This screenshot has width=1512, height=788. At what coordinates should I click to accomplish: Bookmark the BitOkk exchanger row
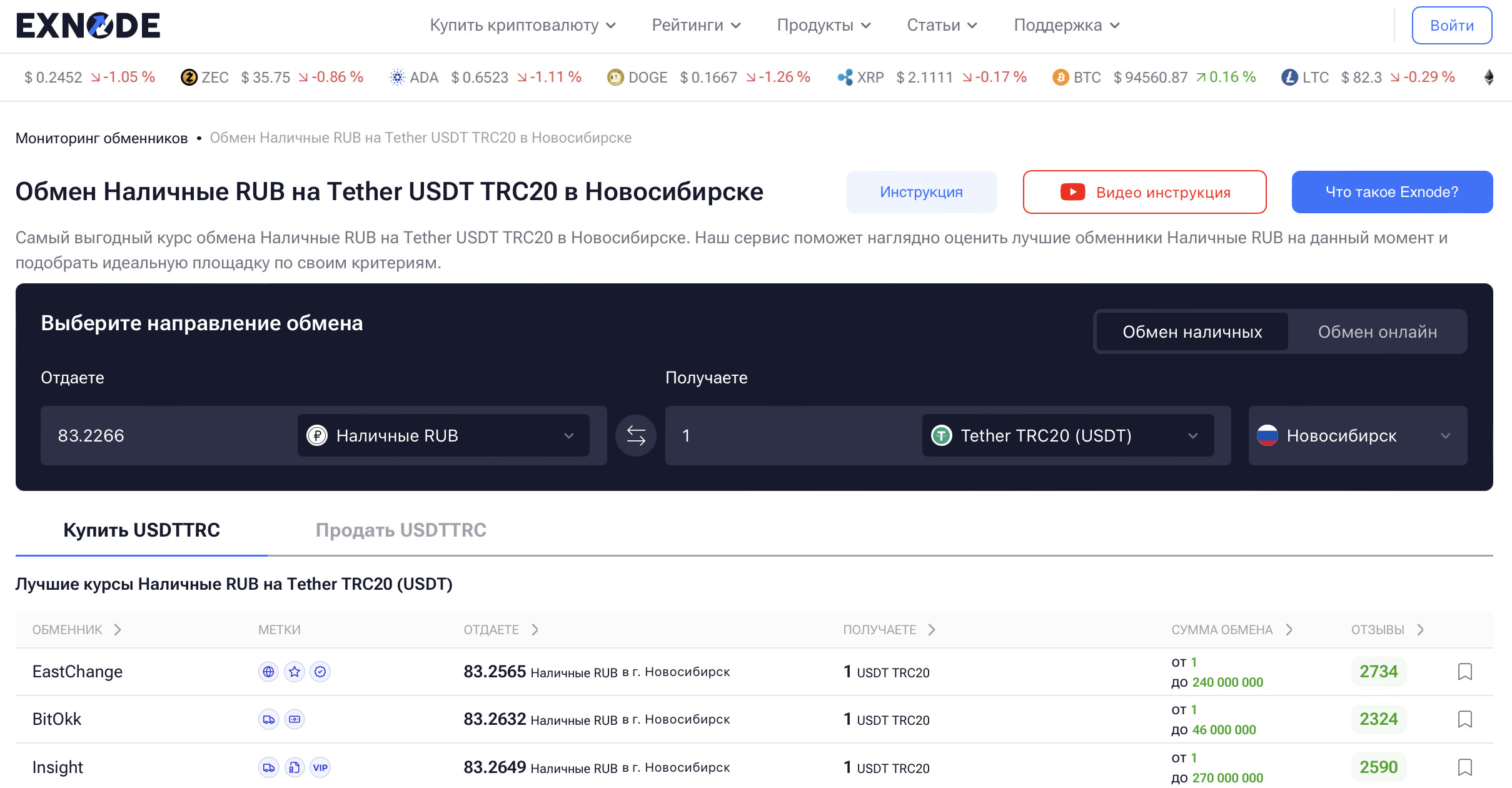1464,719
